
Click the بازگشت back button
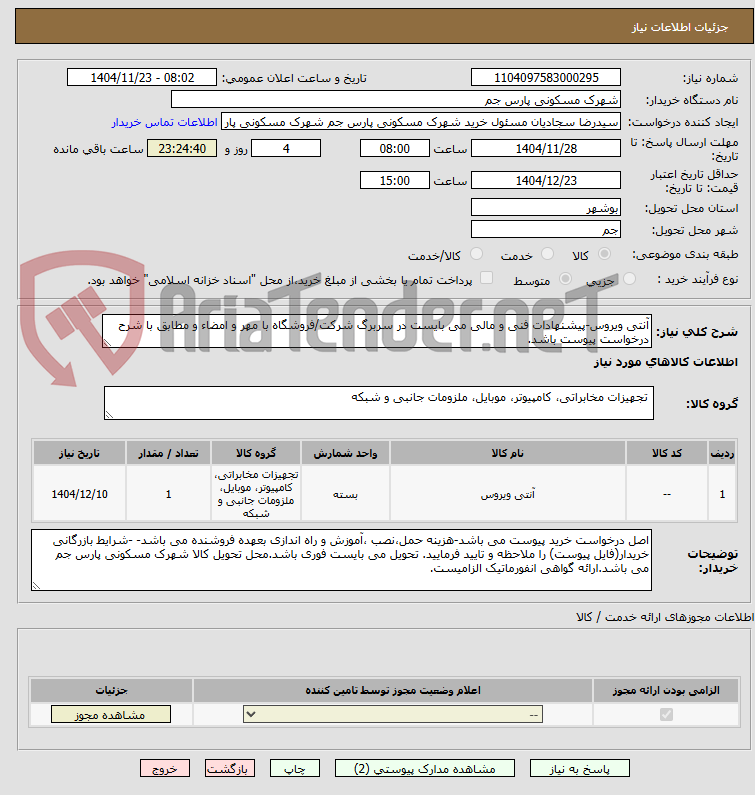(x=230, y=769)
